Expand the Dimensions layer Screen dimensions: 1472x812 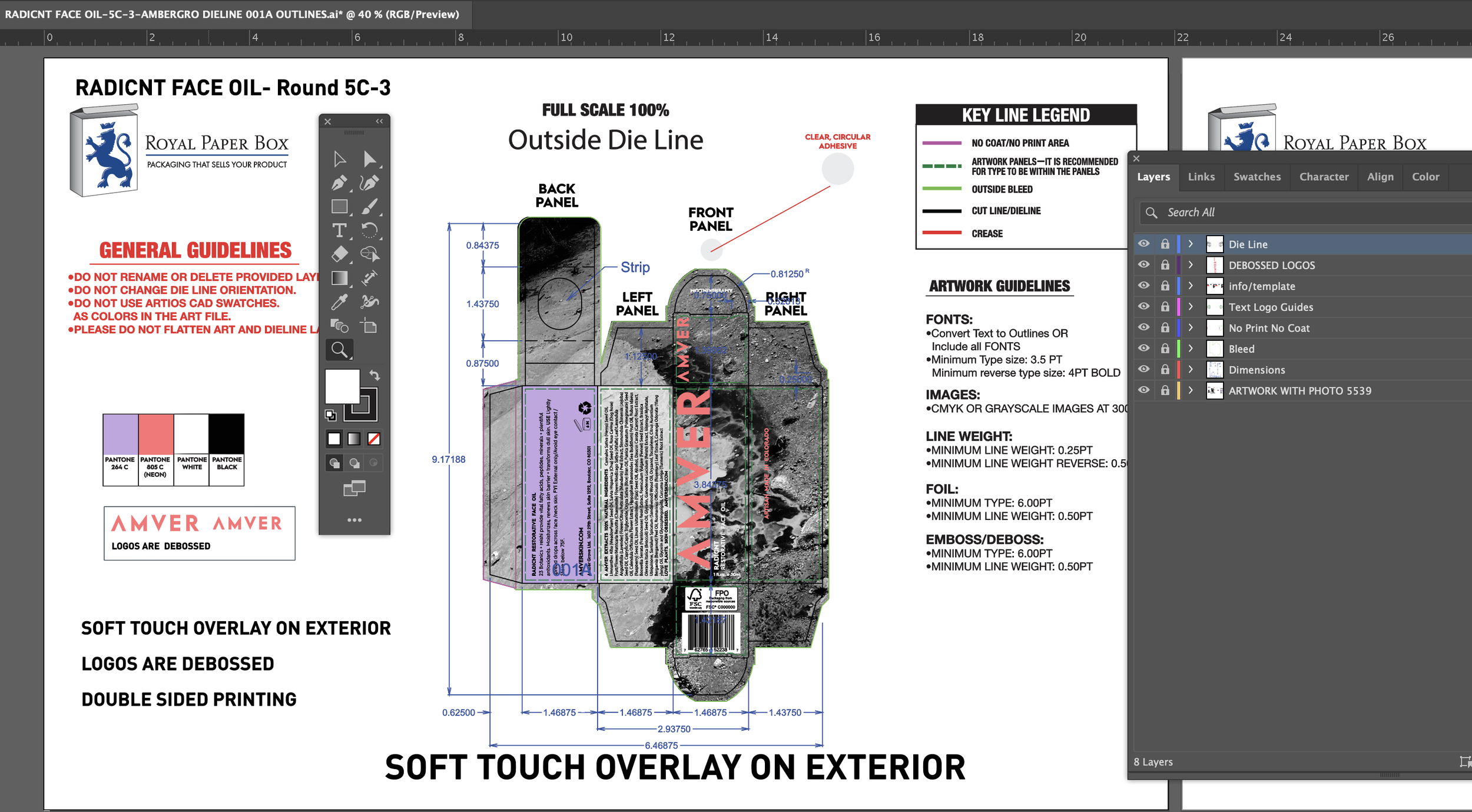[x=1191, y=369]
